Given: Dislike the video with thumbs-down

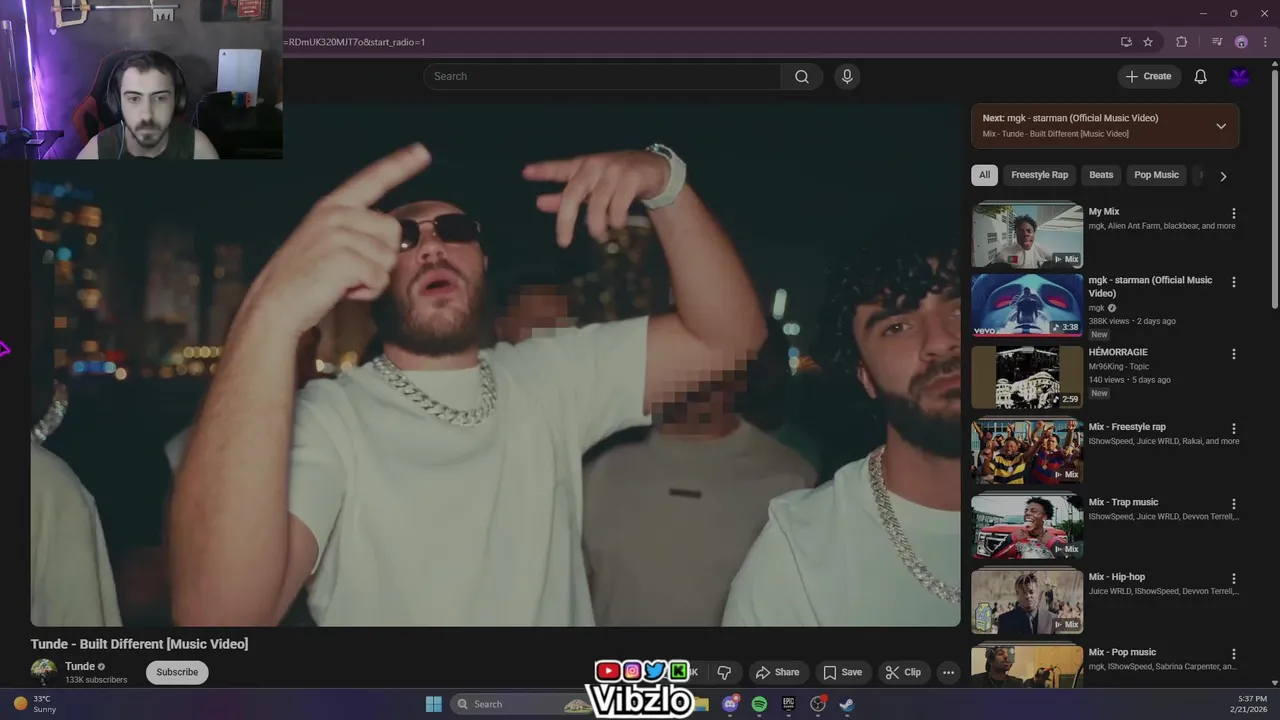Looking at the screenshot, I should point(724,672).
